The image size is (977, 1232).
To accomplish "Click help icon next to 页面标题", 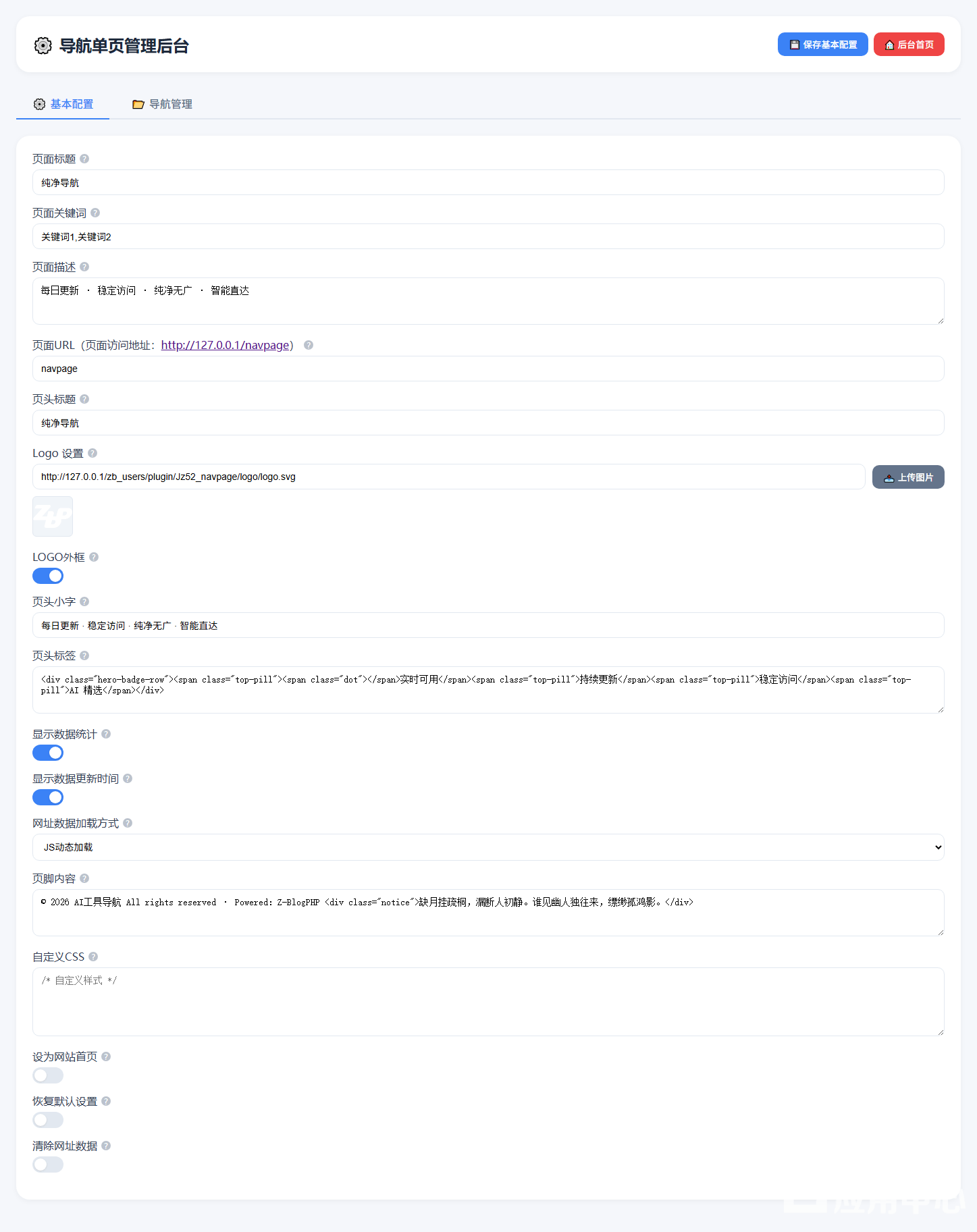I will pos(84,159).
